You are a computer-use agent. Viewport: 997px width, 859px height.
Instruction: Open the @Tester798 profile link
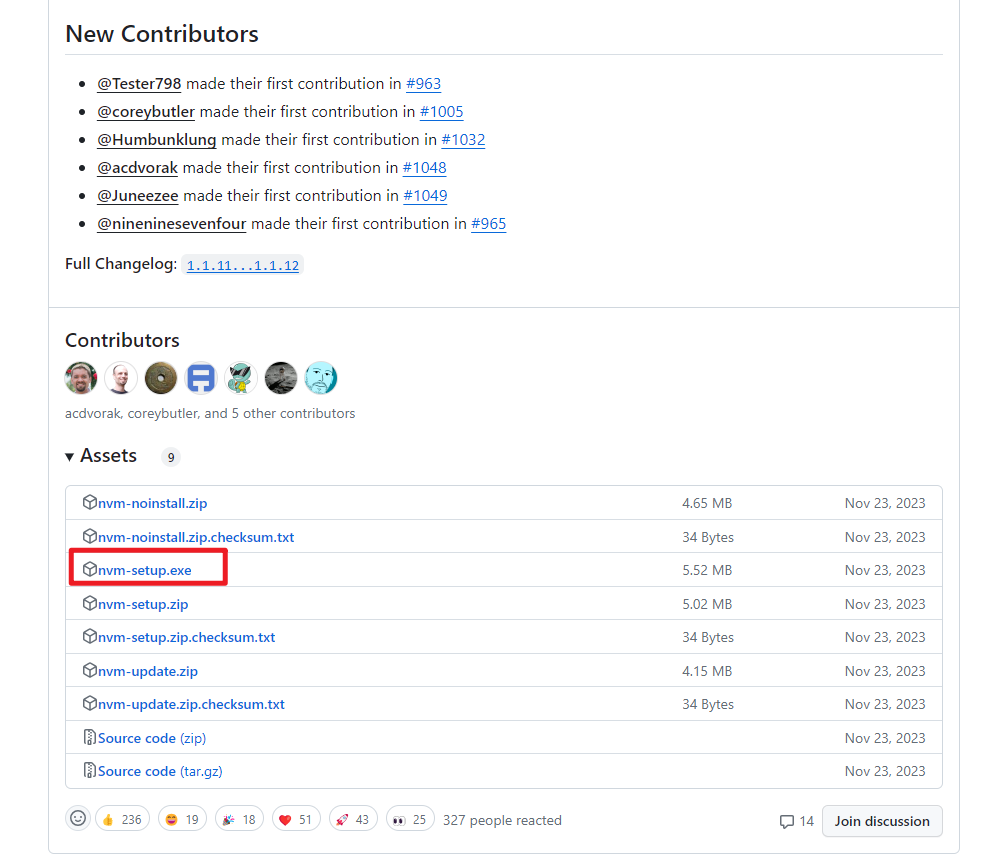139,84
